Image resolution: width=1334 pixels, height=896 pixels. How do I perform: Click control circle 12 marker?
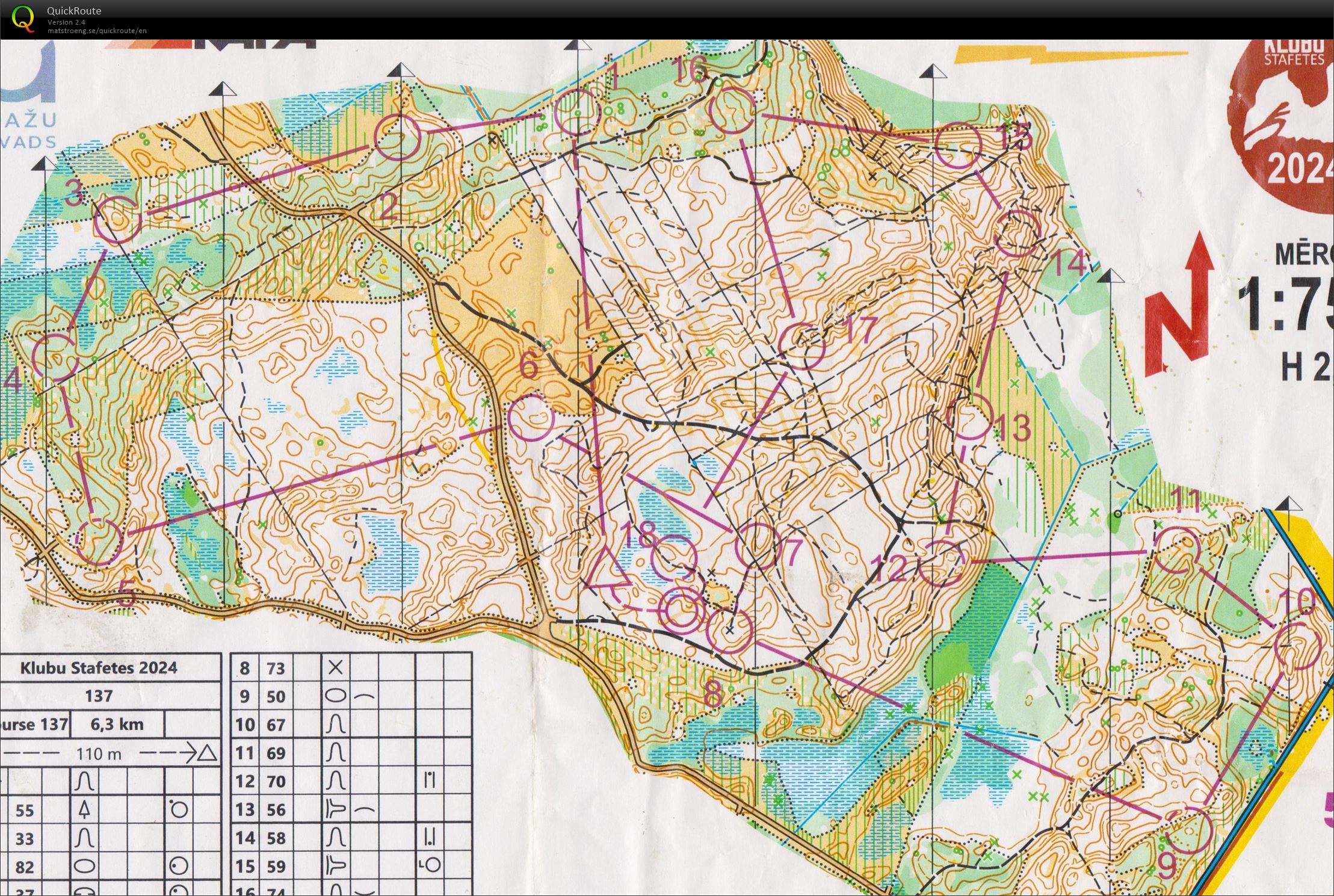940,563
